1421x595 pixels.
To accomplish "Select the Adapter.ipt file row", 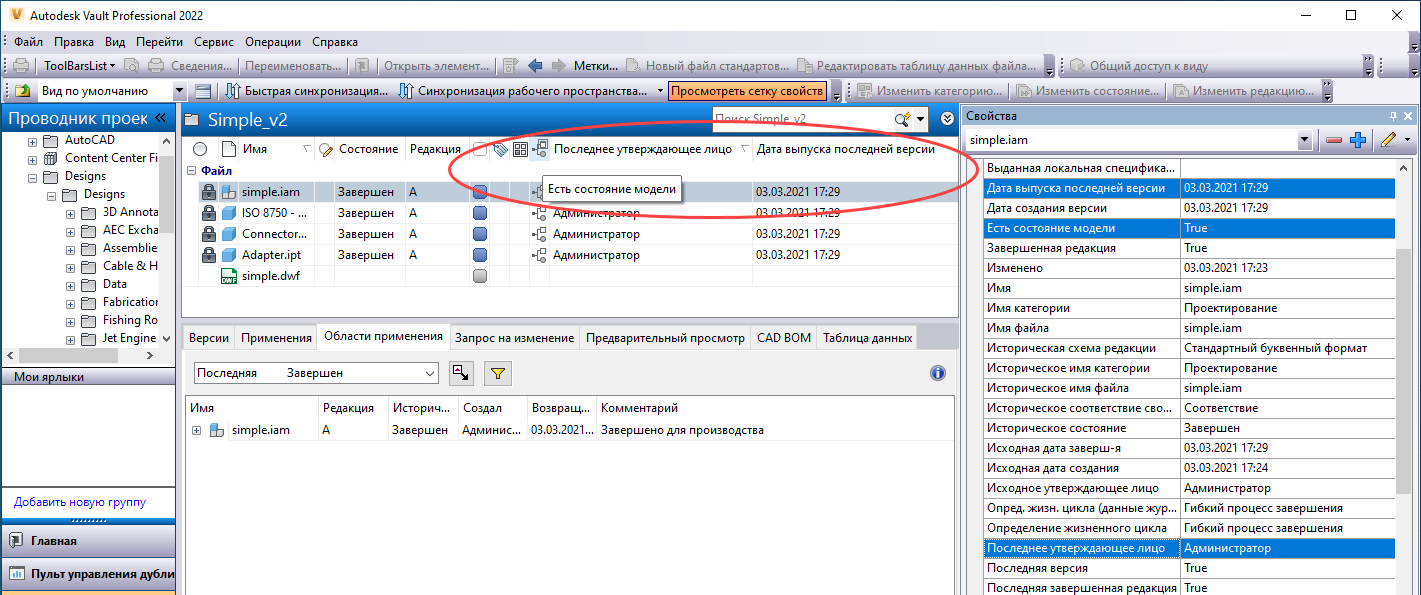I will pos(569,255).
